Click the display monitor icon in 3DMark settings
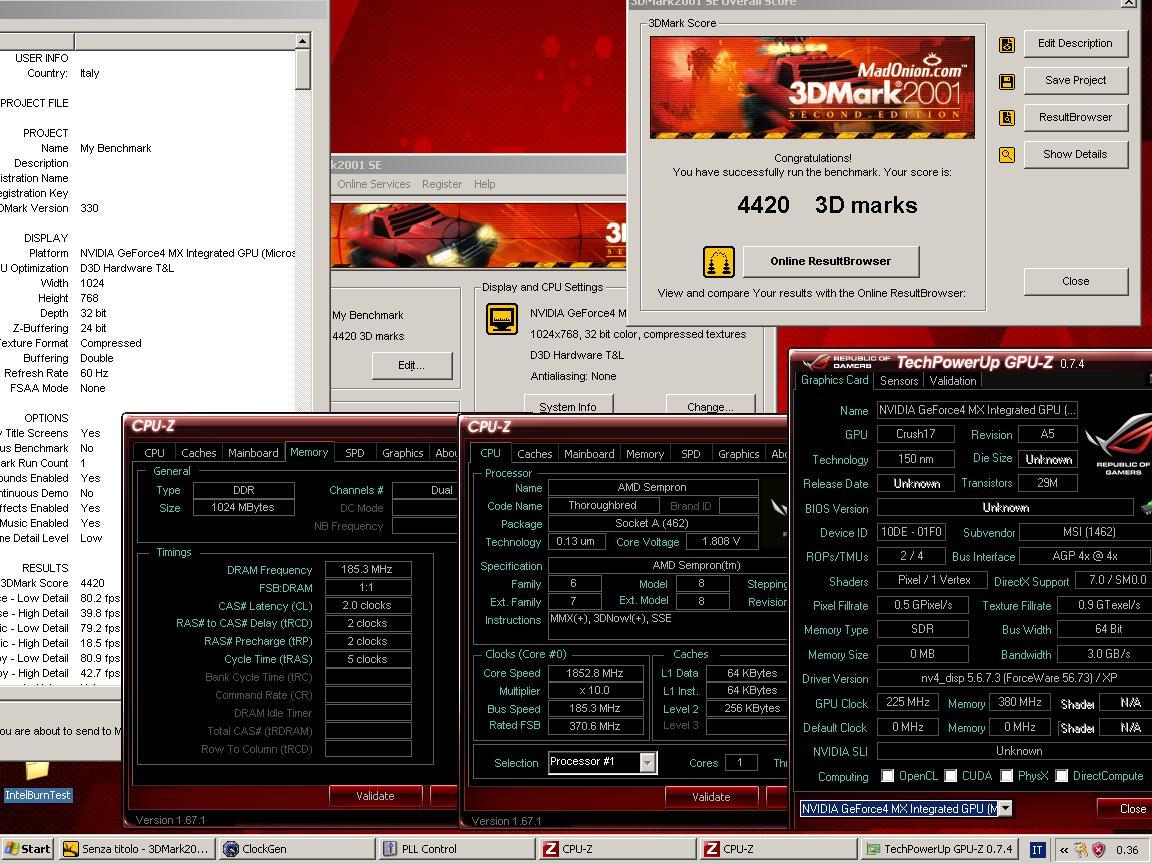 click(502, 320)
